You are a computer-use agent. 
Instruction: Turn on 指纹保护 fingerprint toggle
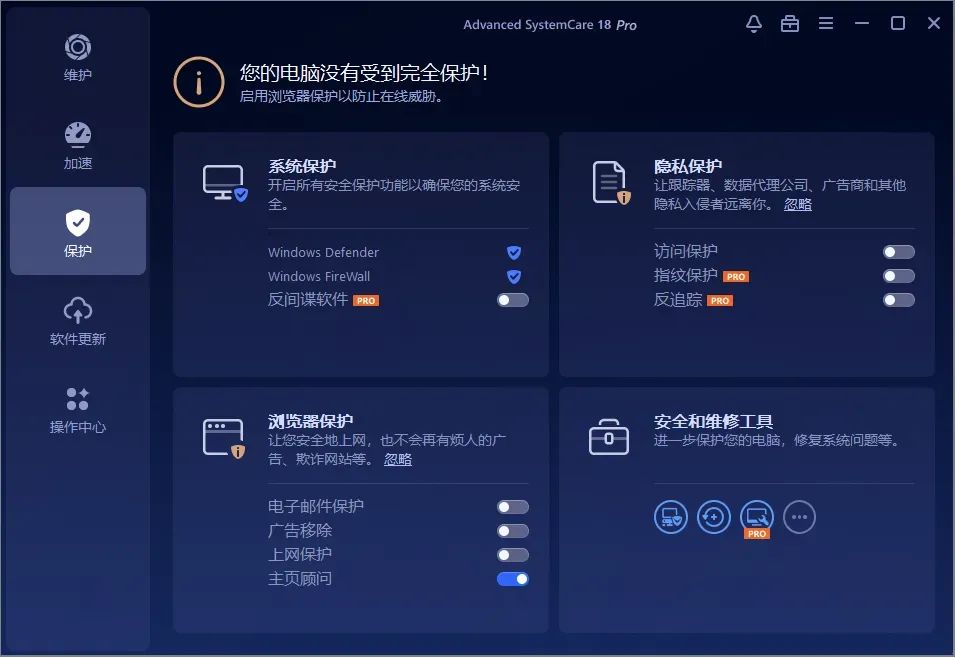(x=899, y=276)
